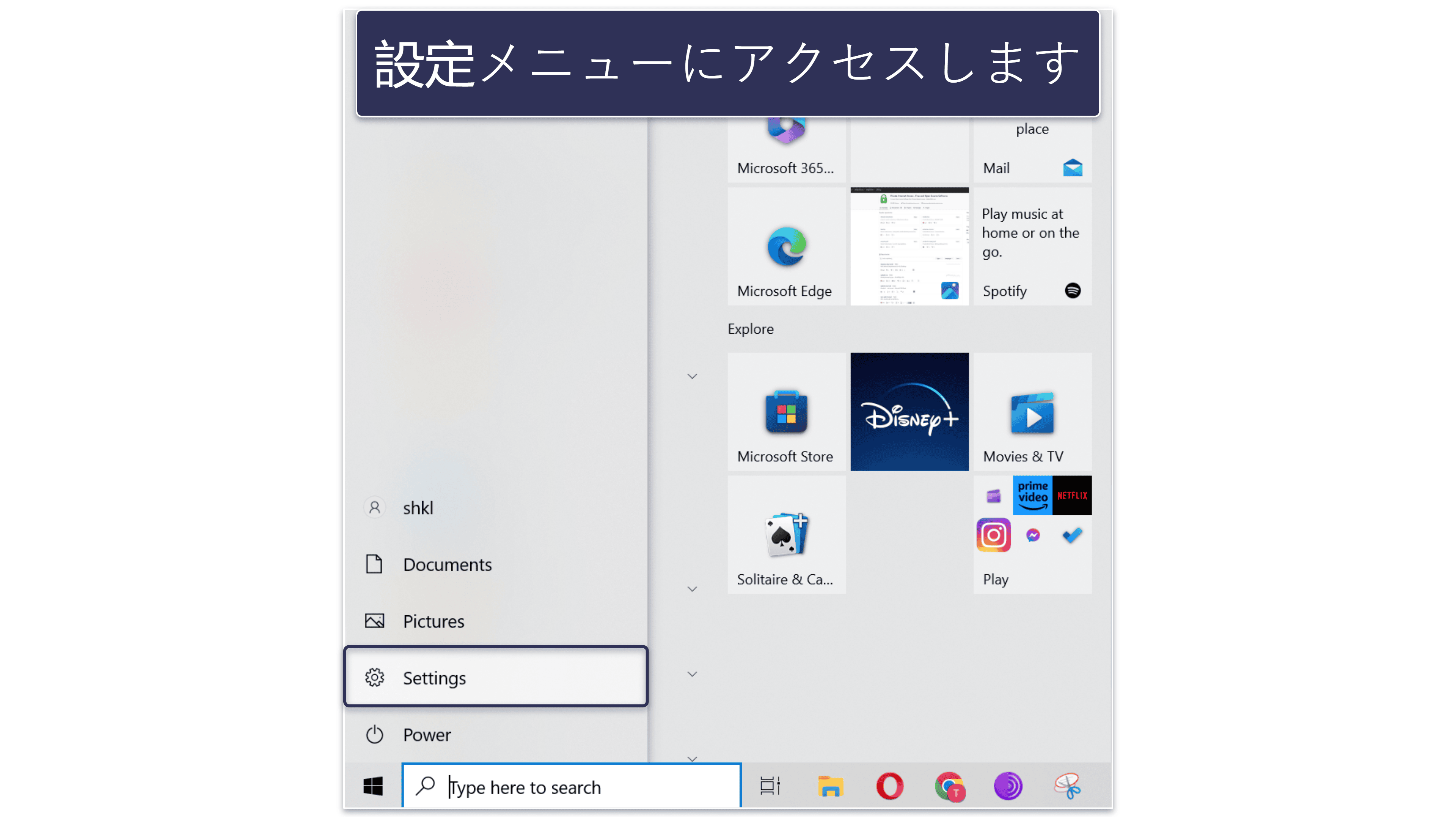The height and width of the screenshot is (817, 1456).
Task: Expand chevron beside Solitaire tile
Action: coord(692,589)
